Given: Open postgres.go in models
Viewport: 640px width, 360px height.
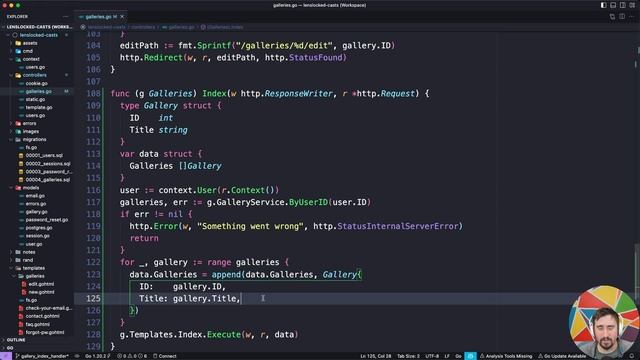Looking at the screenshot, I should pyautogui.click(x=39, y=228).
